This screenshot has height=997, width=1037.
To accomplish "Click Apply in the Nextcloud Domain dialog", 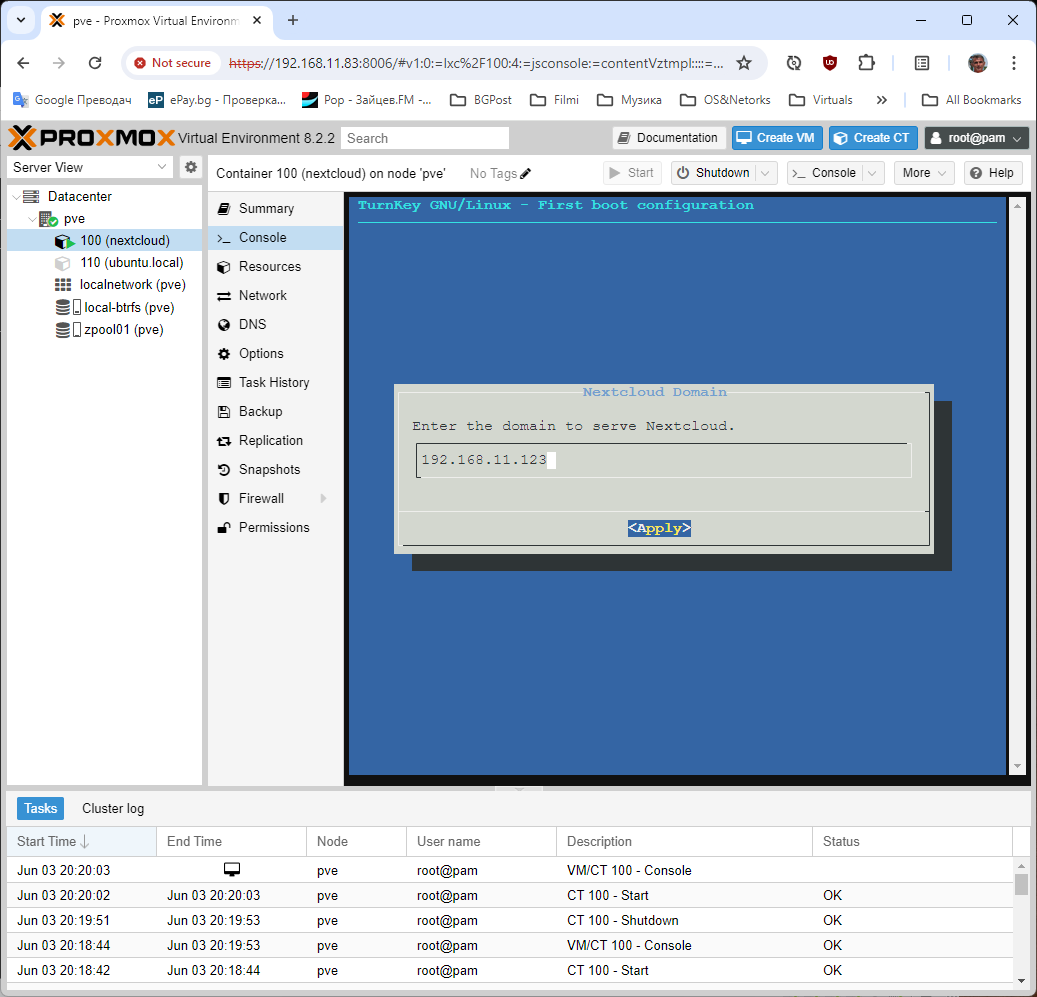I will click(659, 528).
